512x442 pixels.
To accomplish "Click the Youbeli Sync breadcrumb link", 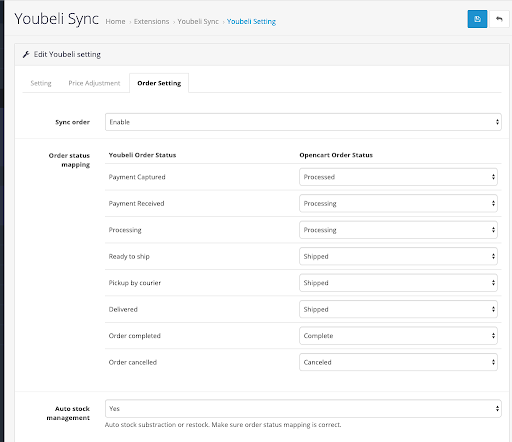I will point(198,21).
